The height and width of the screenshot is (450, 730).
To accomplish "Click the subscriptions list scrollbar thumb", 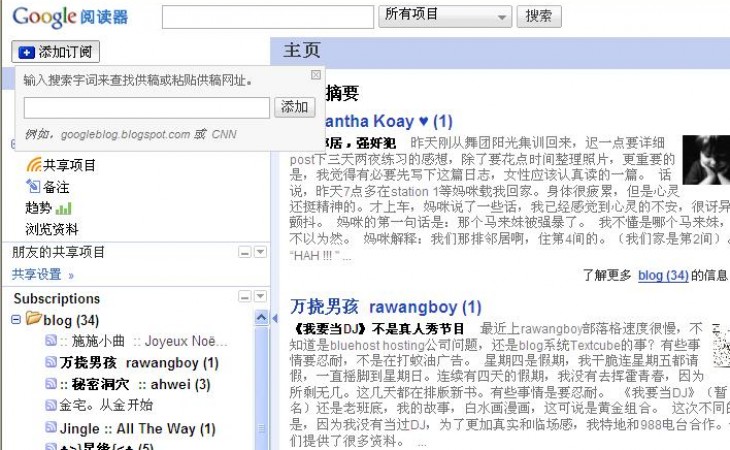I will pyautogui.click(x=262, y=388).
